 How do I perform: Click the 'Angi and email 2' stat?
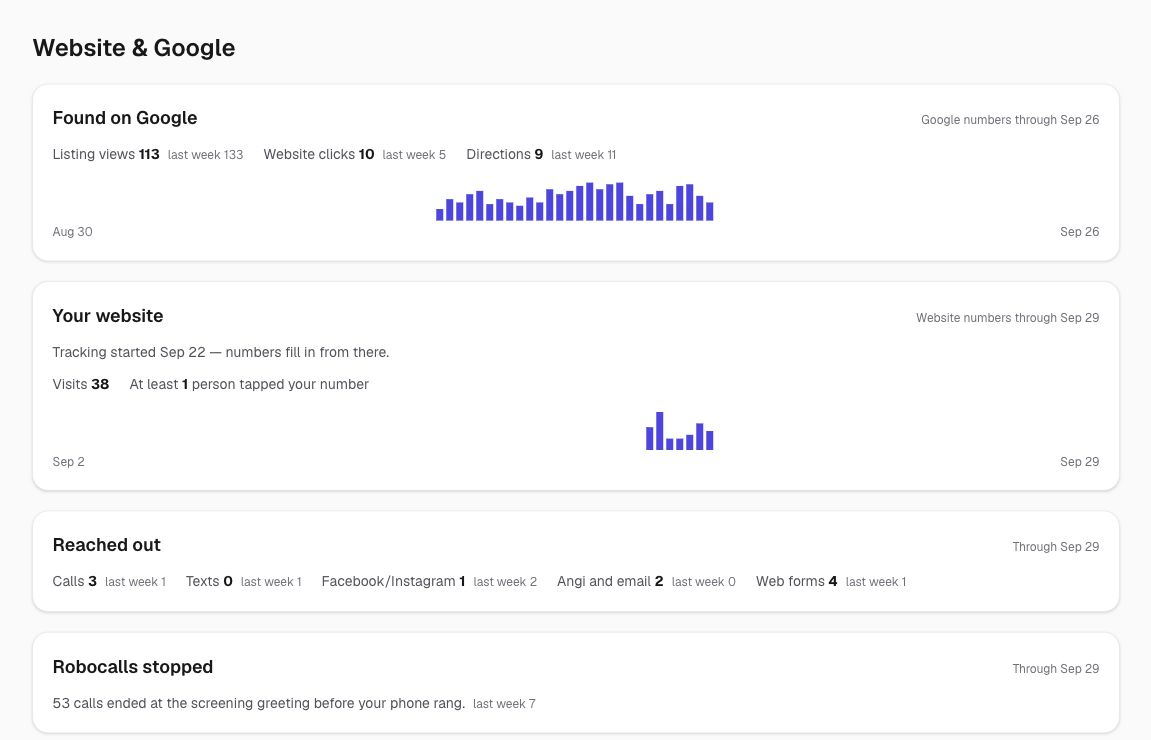(610, 581)
